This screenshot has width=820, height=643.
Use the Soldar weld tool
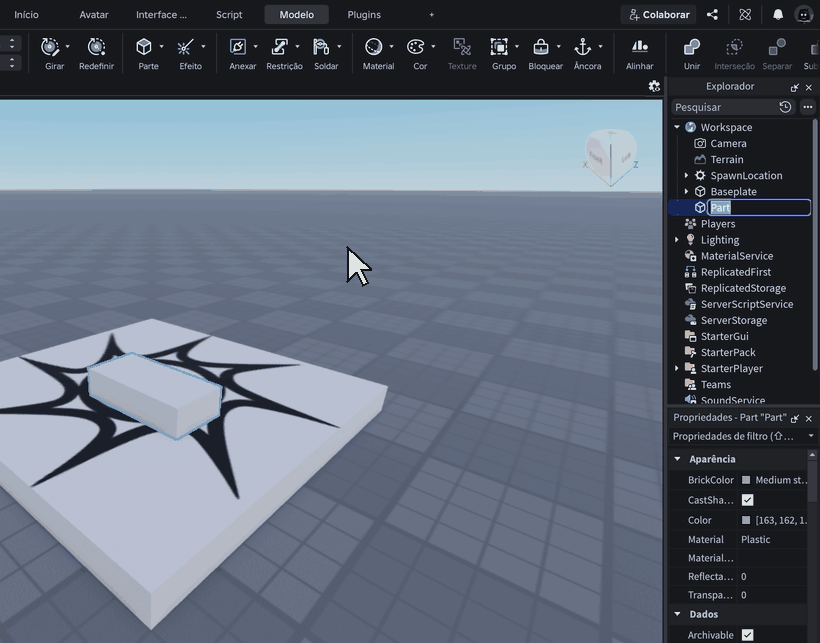(x=321, y=53)
